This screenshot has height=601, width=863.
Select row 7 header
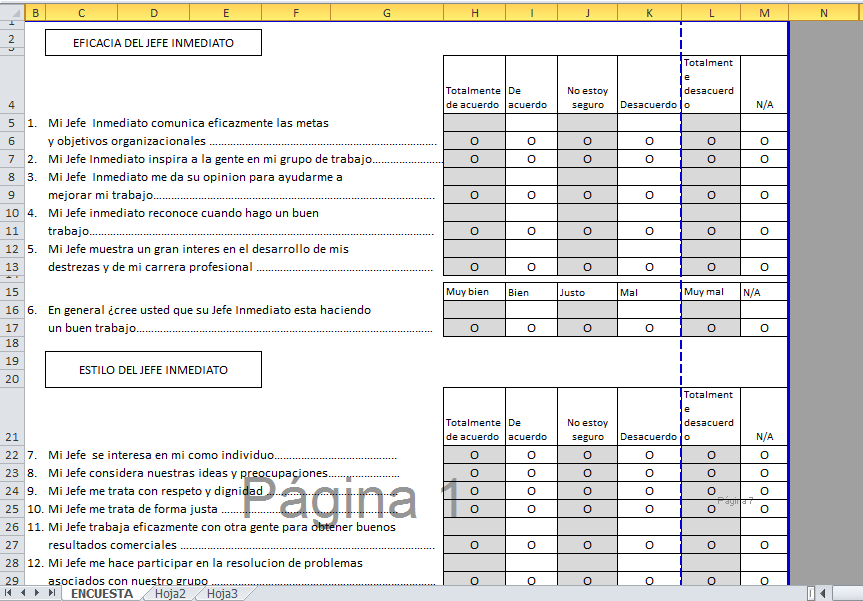pos(12,159)
